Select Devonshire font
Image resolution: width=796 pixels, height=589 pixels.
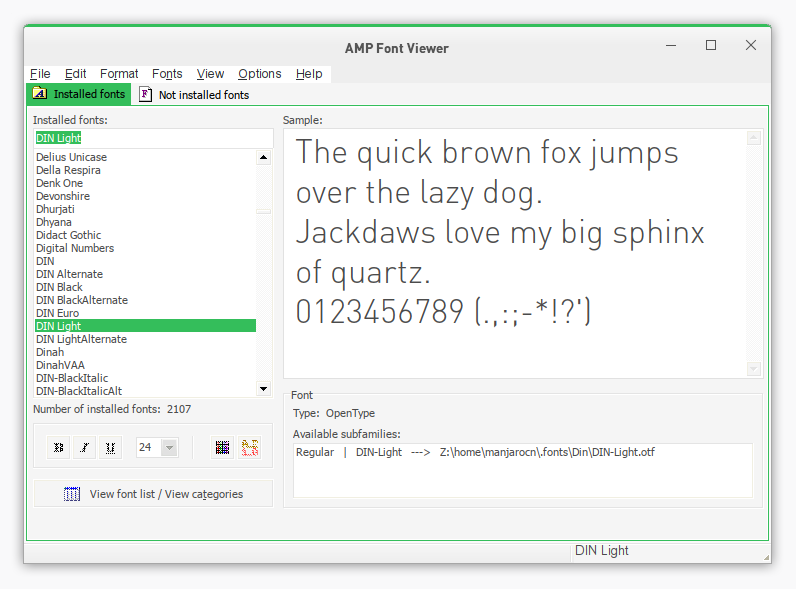[x=145, y=196]
